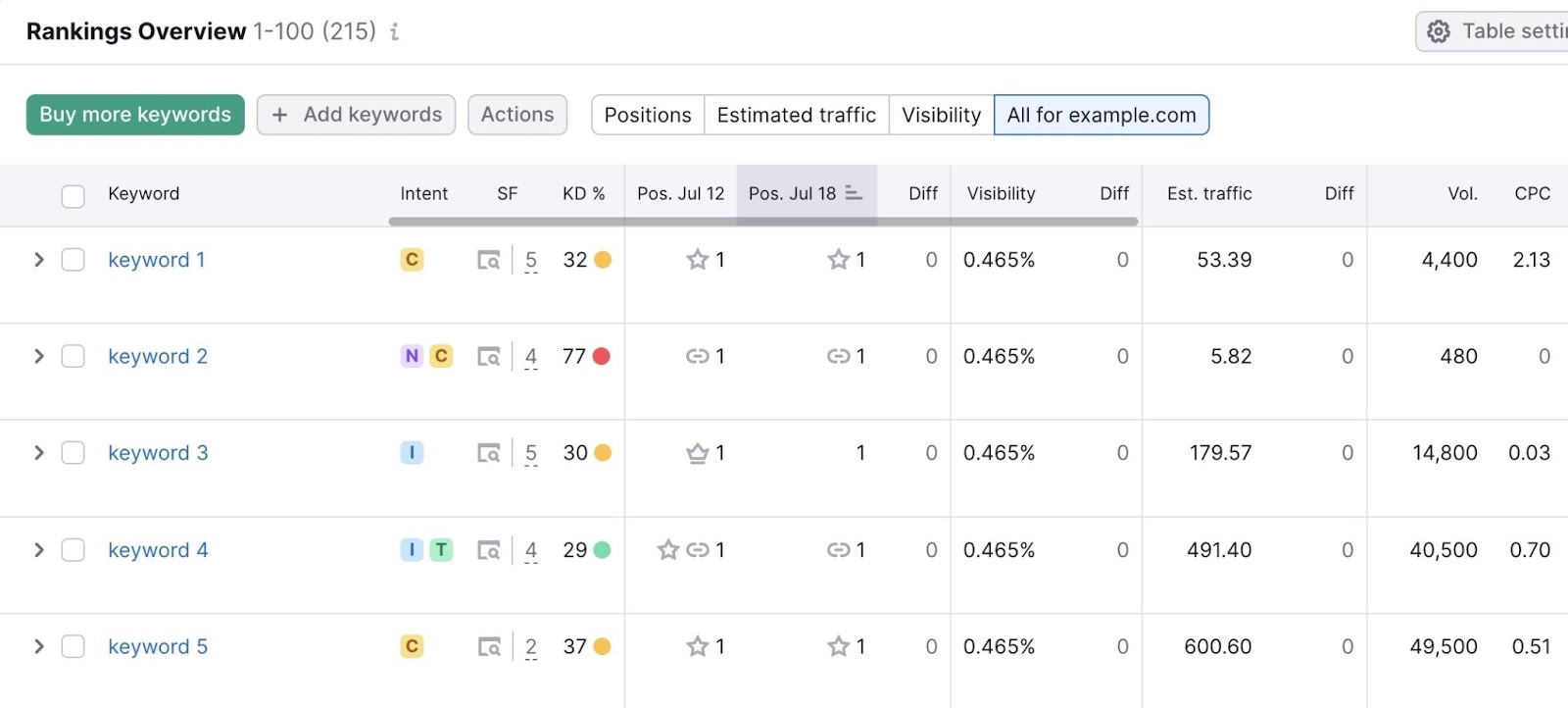The width and height of the screenshot is (1568, 708).
Task: Click the Transactional intent badge for keyword 4
Action: [x=441, y=550]
